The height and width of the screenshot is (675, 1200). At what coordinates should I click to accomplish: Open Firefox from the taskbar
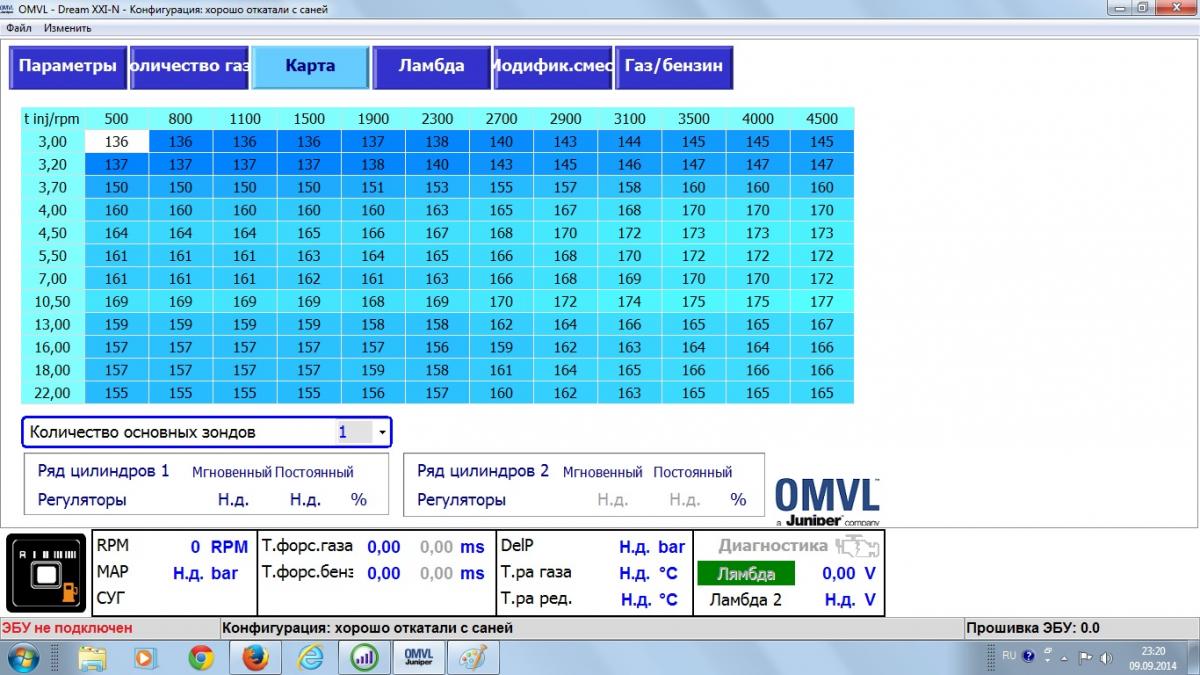coord(255,657)
